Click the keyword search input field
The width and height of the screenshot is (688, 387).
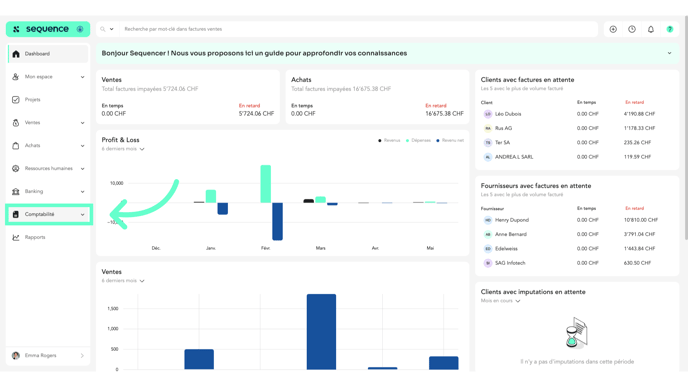click(x=358, y=29)
